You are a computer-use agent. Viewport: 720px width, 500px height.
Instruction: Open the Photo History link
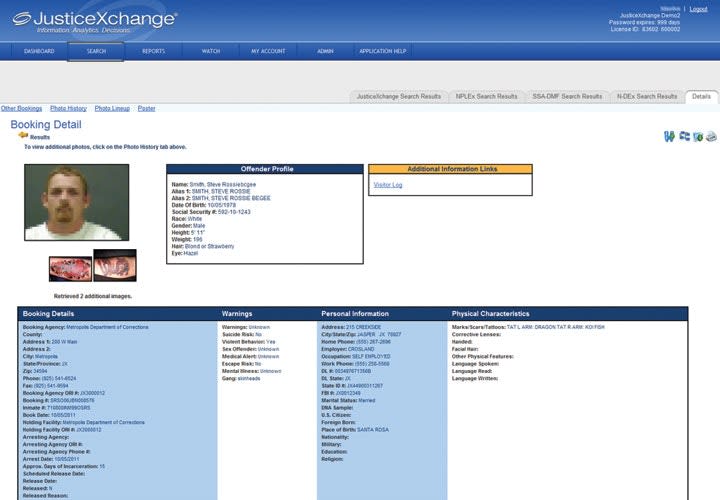68,108
